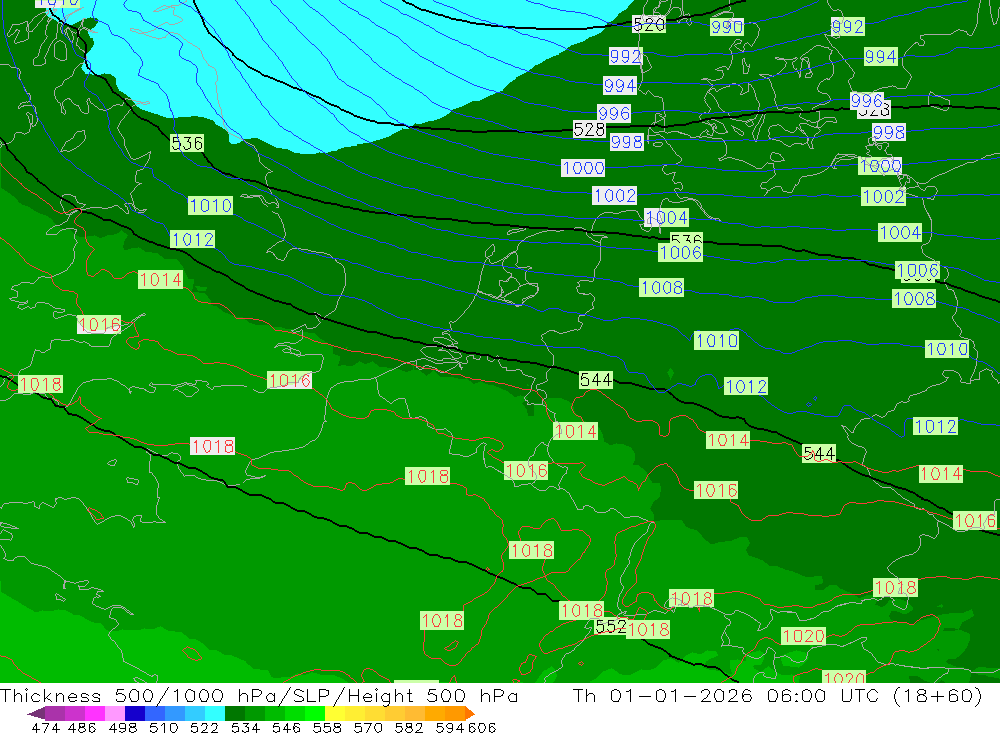The width and height of the screenshot is (1000, 733).
Task: Click the red '1016' label on white background
Action: click(99, 325)
